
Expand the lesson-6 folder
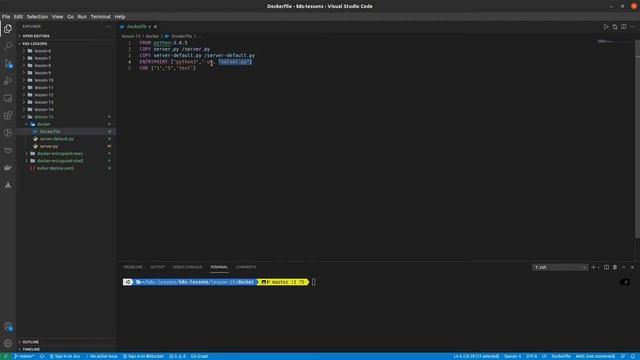pyautogui.click(x=42, y=51)
